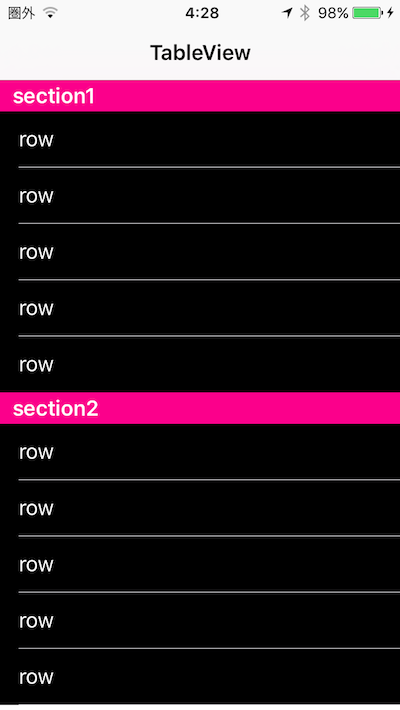
Task: Open the third row under section1
Action: click(200, 252)
